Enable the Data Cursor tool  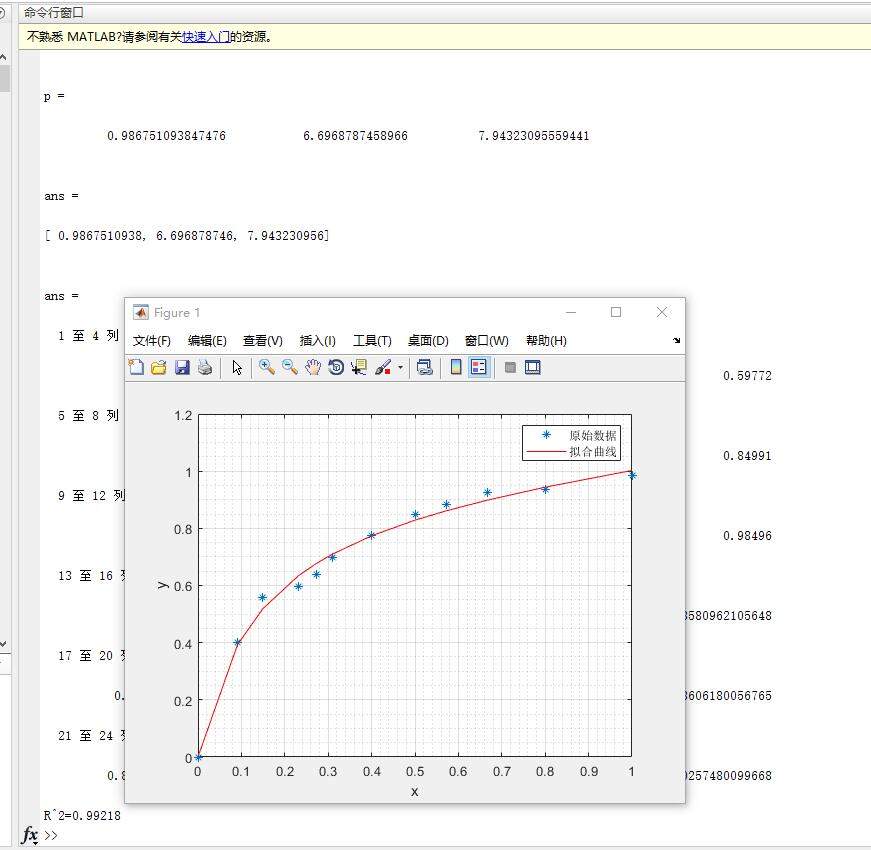(359, 368)
